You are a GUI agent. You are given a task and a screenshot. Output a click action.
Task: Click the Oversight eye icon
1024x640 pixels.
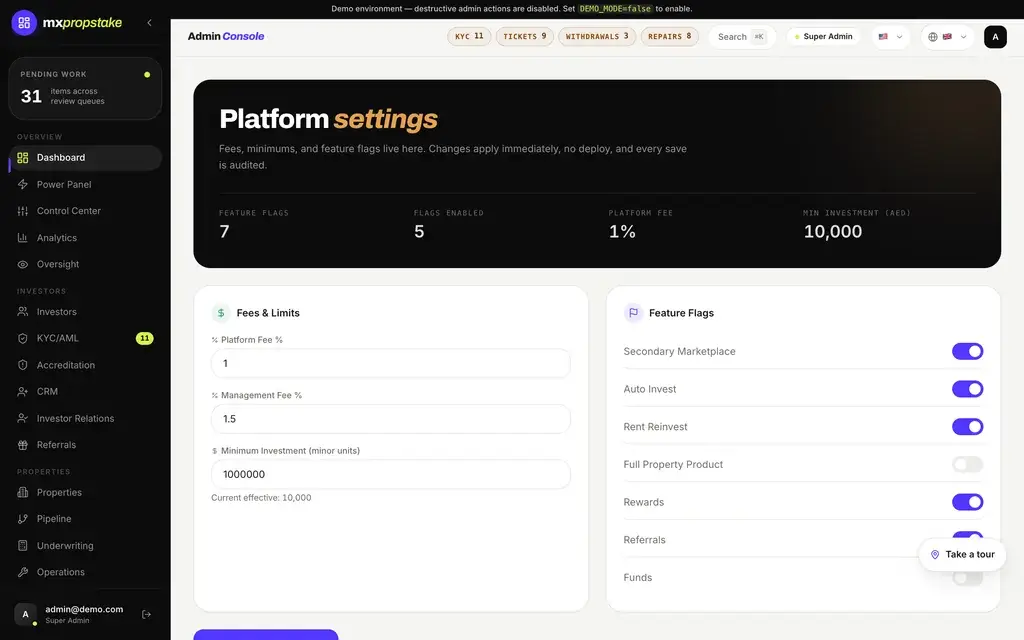pos(23,264)
